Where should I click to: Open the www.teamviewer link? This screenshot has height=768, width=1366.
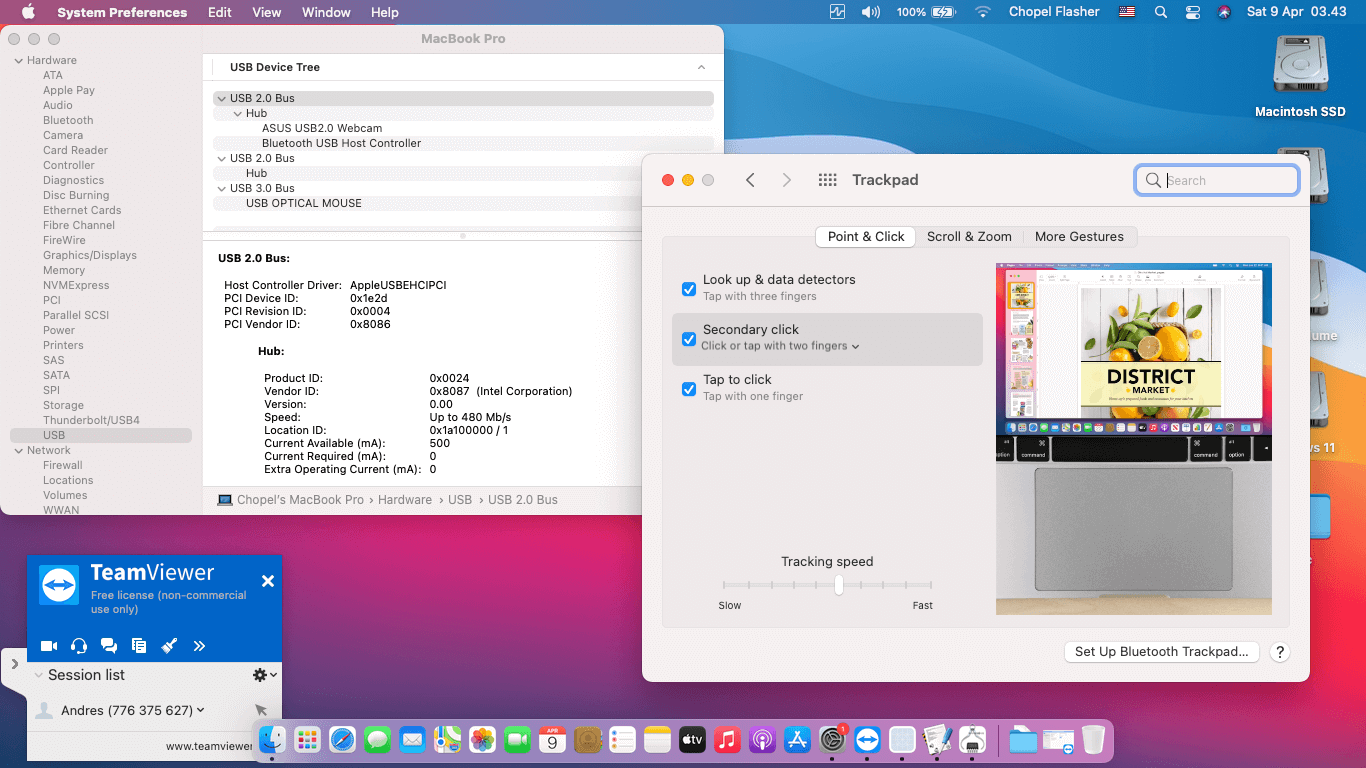pyautogui.click(x=209, y=746)
